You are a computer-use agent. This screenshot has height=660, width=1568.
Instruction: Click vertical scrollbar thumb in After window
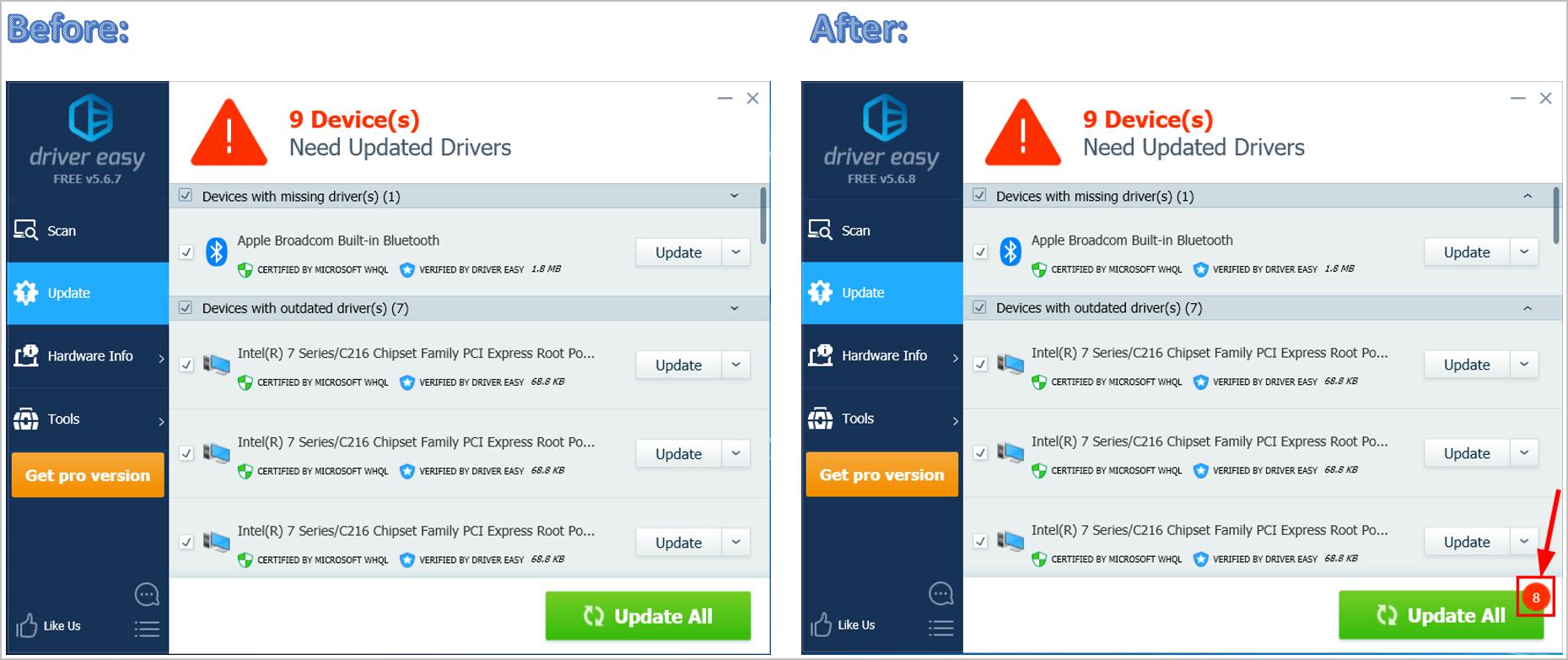(1556, 215)
